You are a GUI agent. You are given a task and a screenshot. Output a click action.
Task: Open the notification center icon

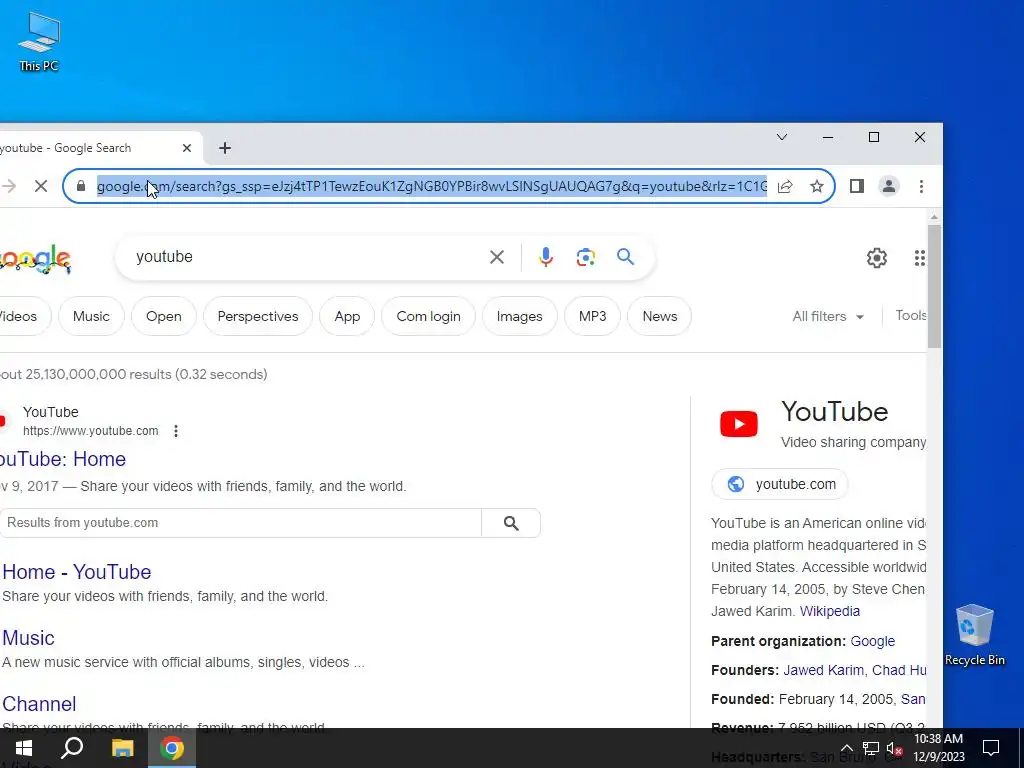tap(991, 748)
